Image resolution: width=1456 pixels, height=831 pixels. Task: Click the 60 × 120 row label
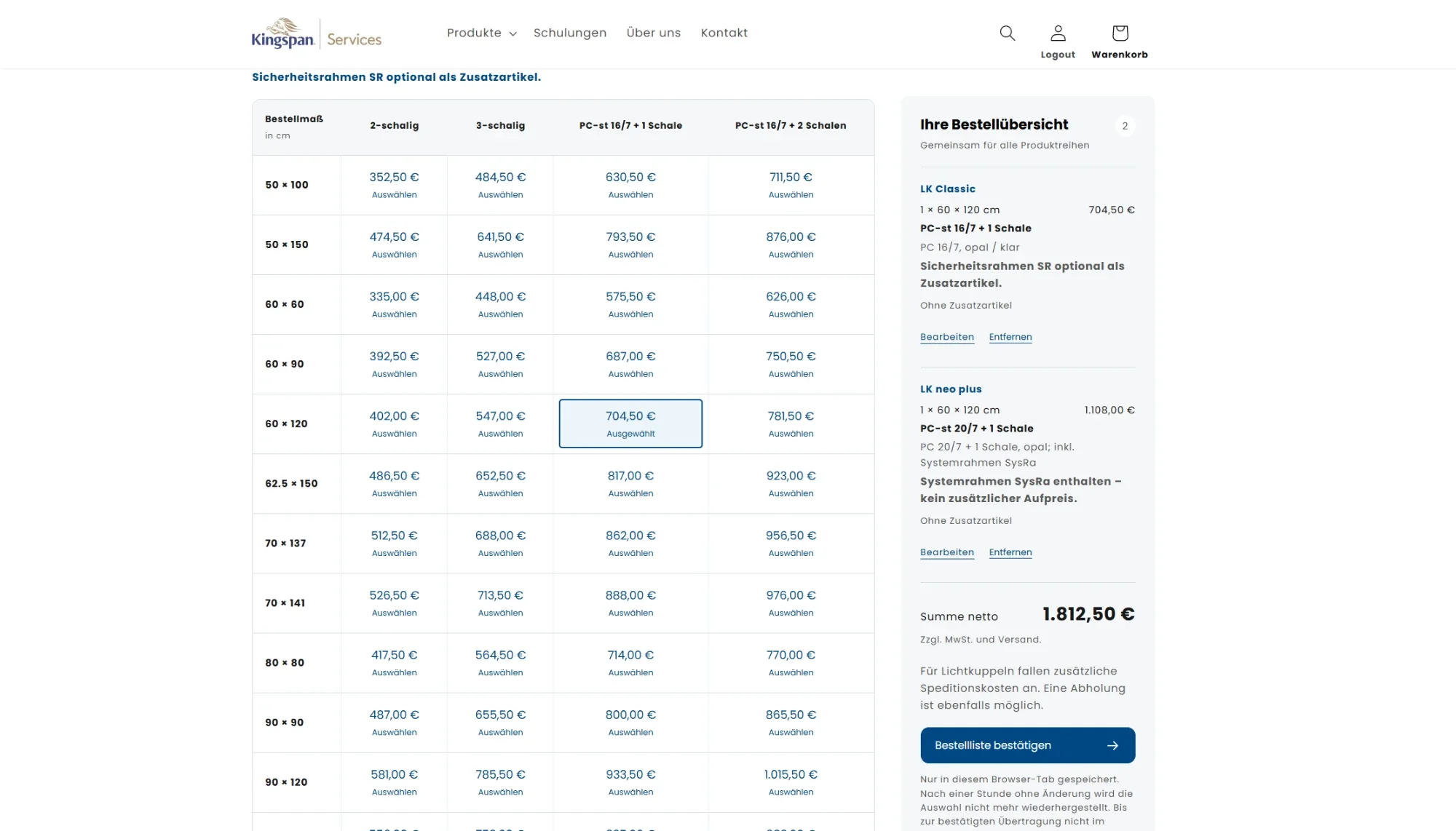tap(286, 424)
